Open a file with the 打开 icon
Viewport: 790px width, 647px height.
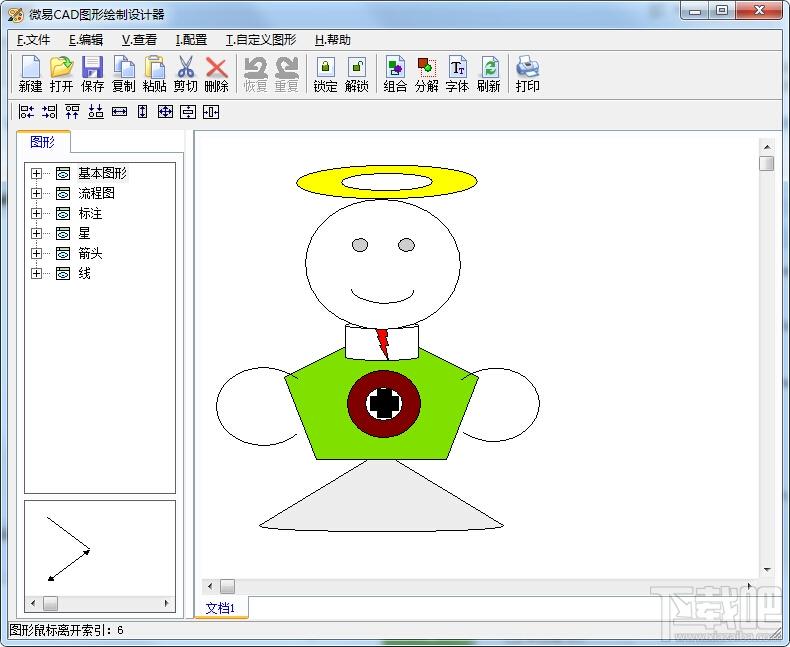[61, 74]
